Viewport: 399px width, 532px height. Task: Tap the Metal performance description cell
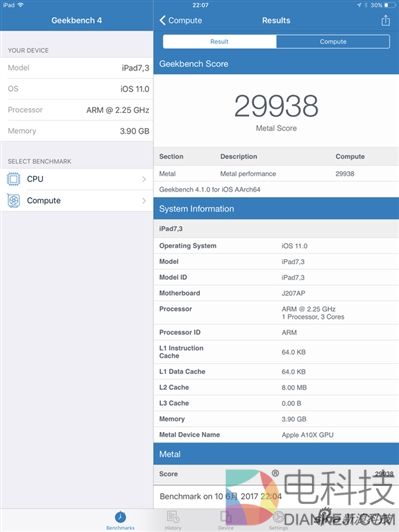(x=248, y=174)
